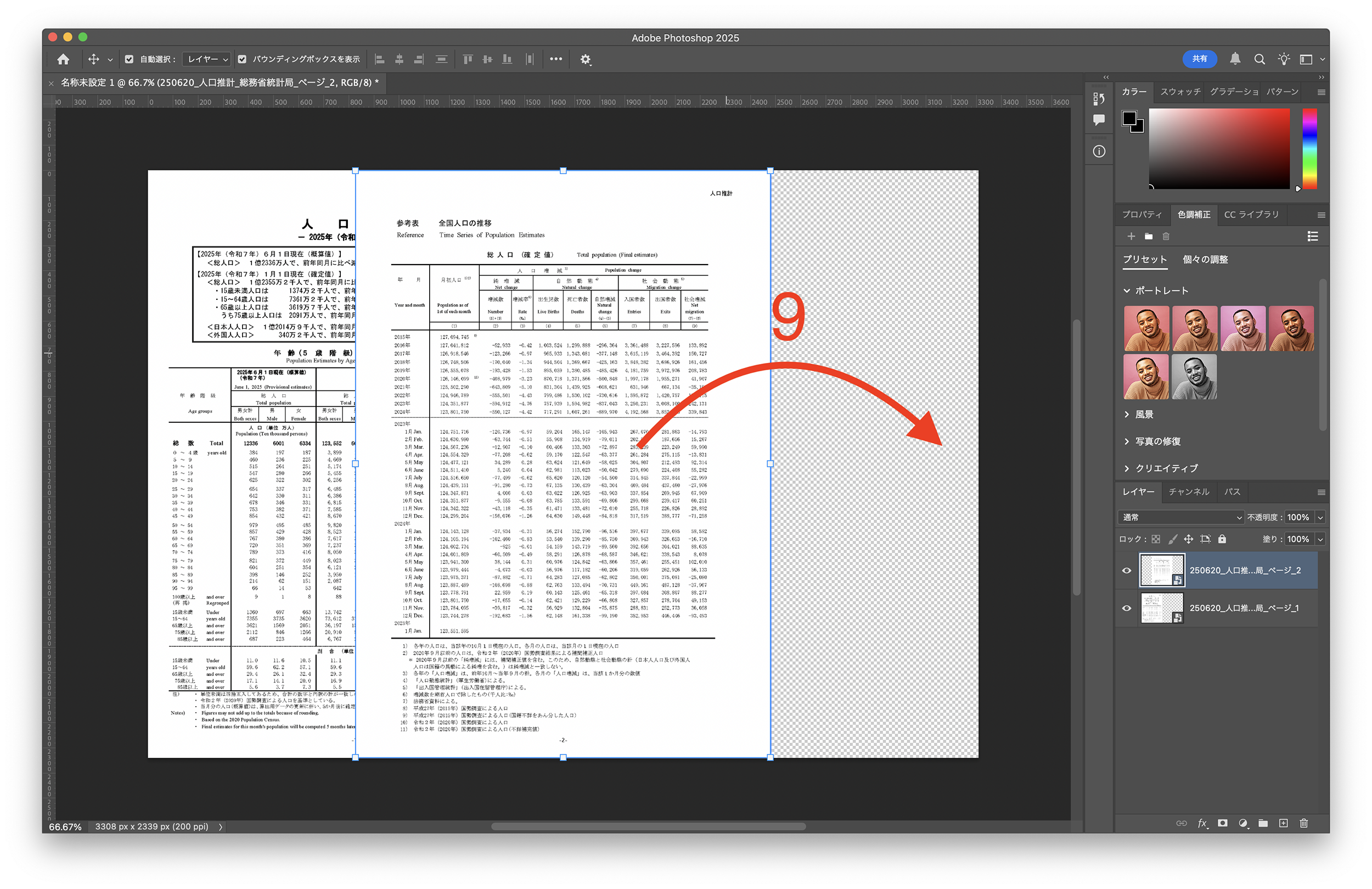Pick a color in the red color field

click(1219, 149)
